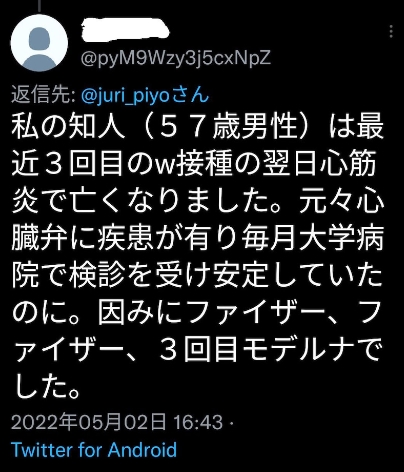Click the Twitter for Android source link

(x=94, y=450)
